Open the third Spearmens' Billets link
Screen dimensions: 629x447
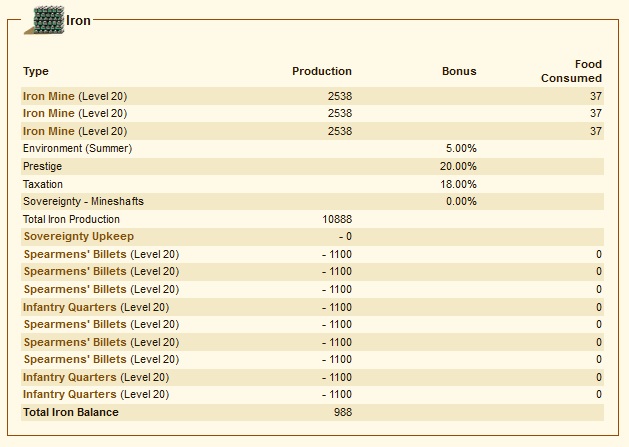coord(75,289)
